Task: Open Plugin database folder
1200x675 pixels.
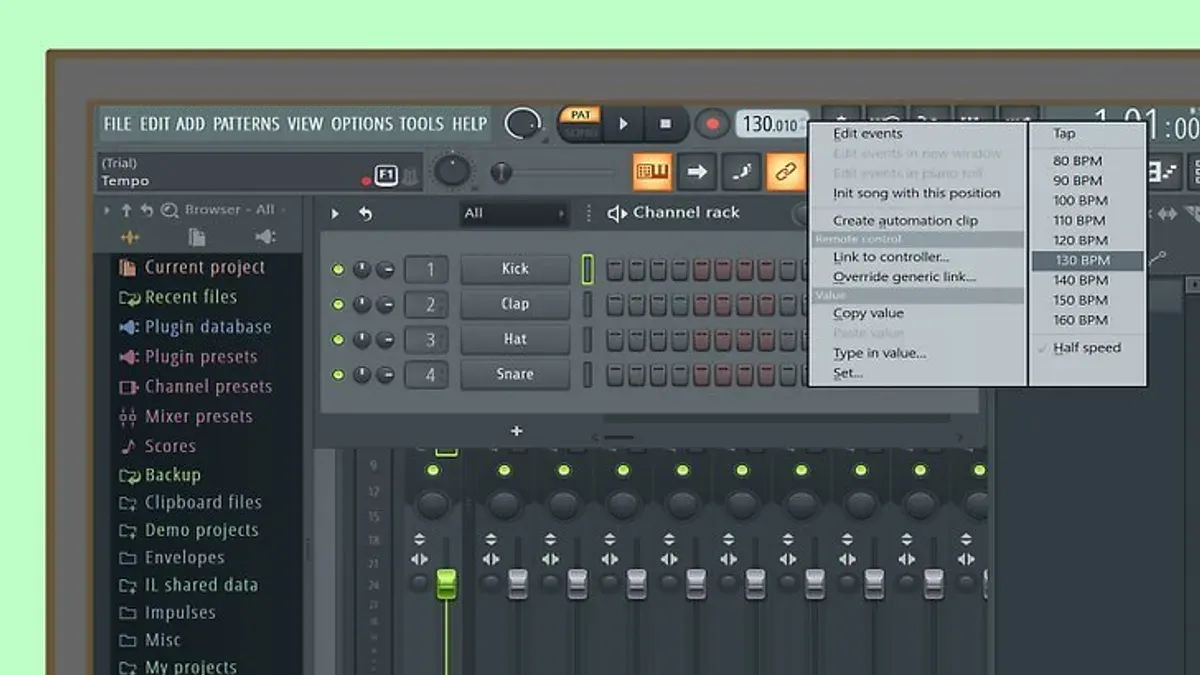Action: pyautogui.click(x=195, y=327)
